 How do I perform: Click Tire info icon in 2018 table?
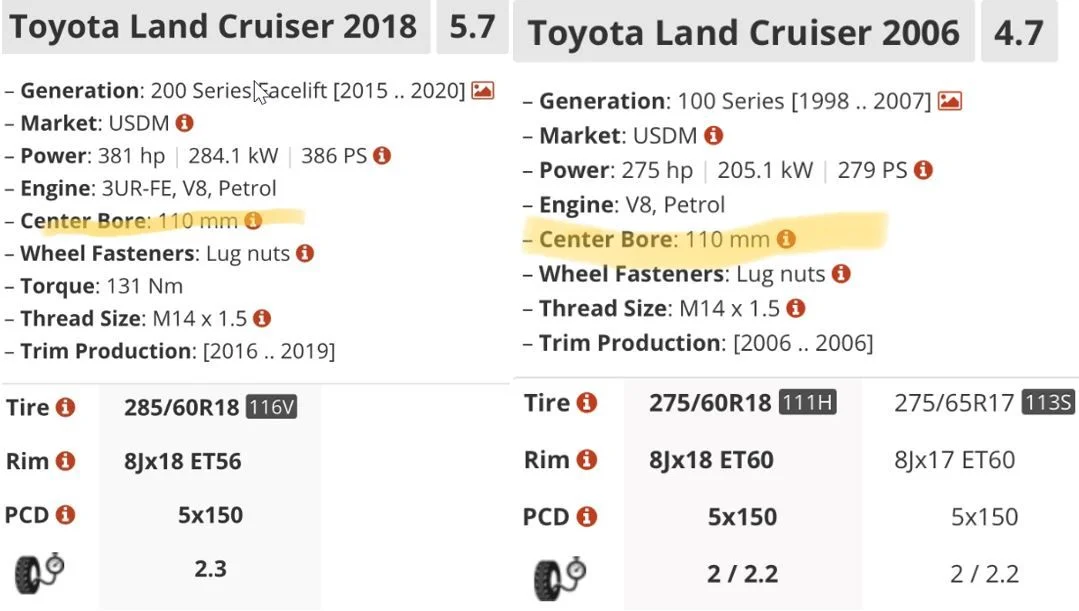click(x=66, y=407)
